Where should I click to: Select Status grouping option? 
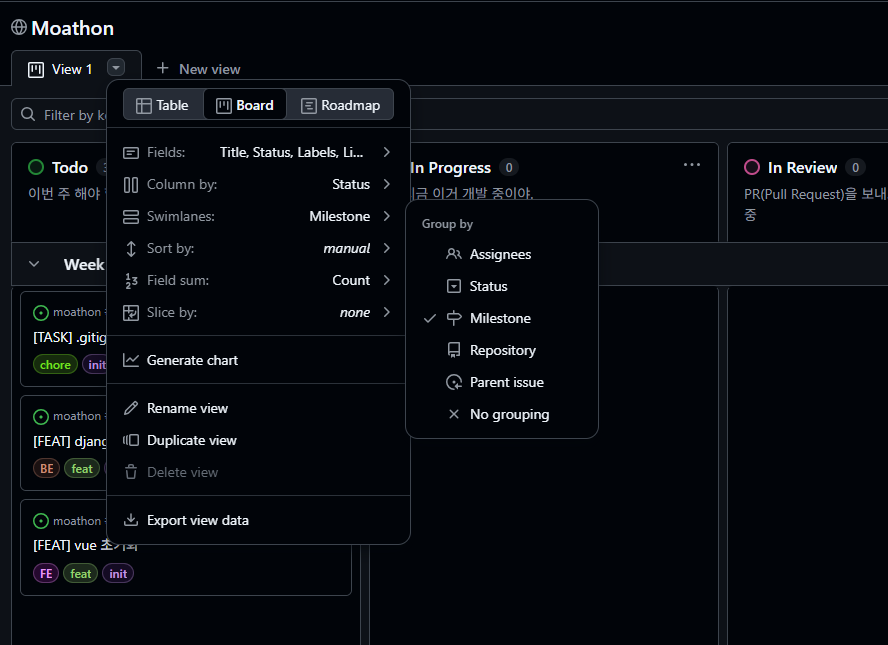tap(488, 286)
